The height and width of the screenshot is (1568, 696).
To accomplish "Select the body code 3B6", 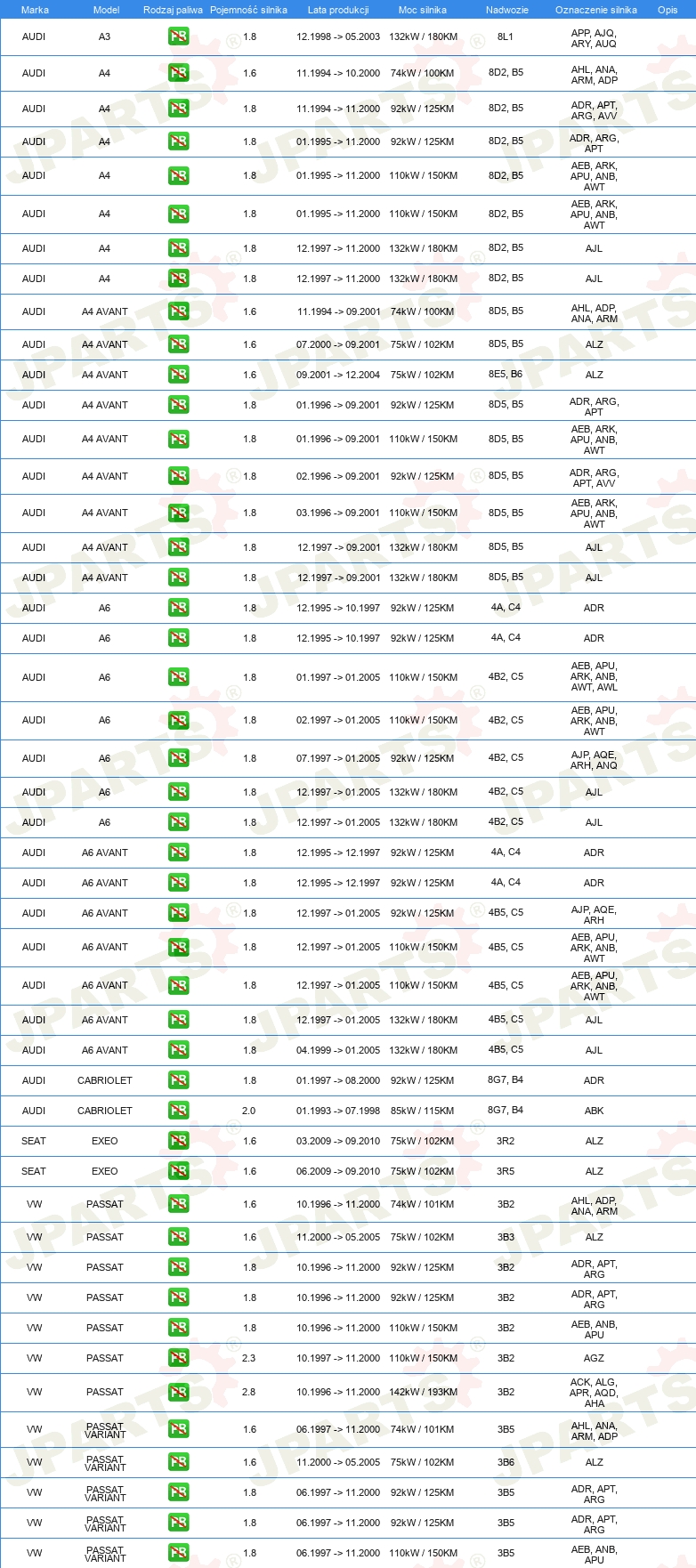I will [506, 1462].
